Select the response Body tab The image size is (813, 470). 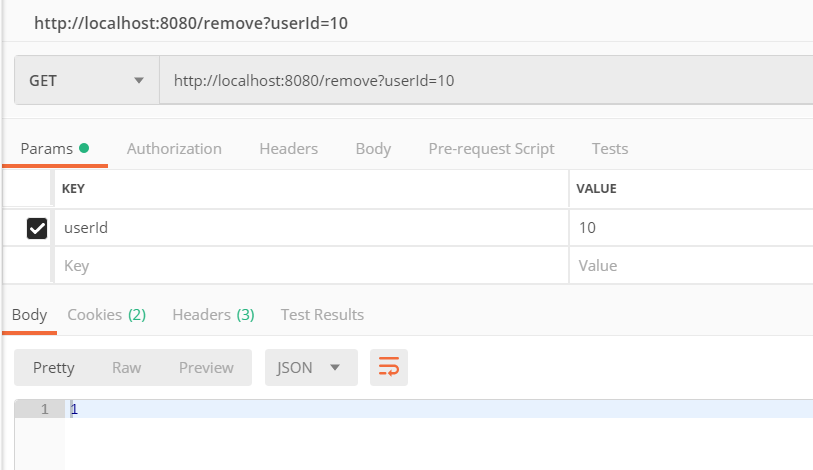pos(30,315)
